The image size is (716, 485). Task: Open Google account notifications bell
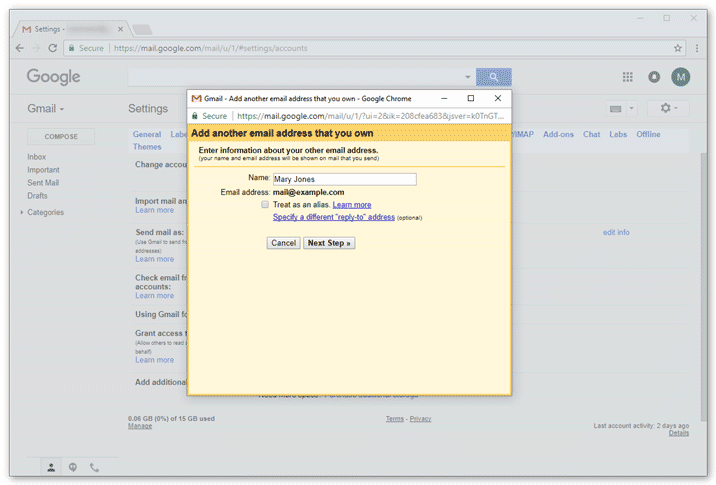click(x=654, y=77)
